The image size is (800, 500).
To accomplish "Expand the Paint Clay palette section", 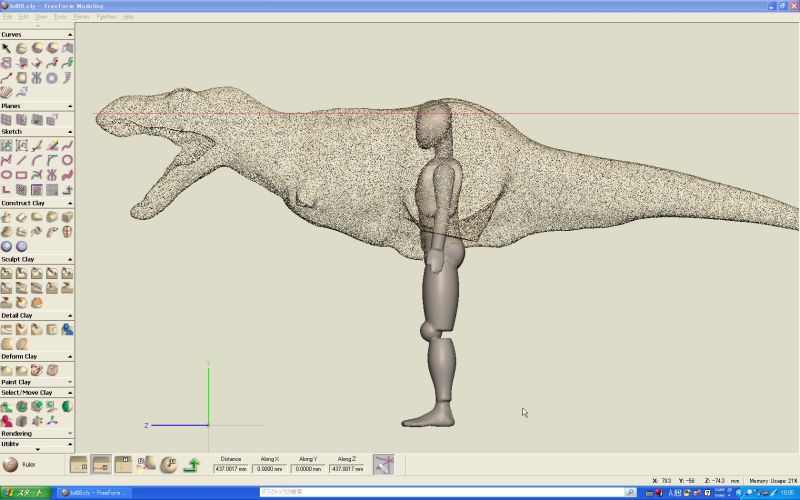I will (70, 382).
